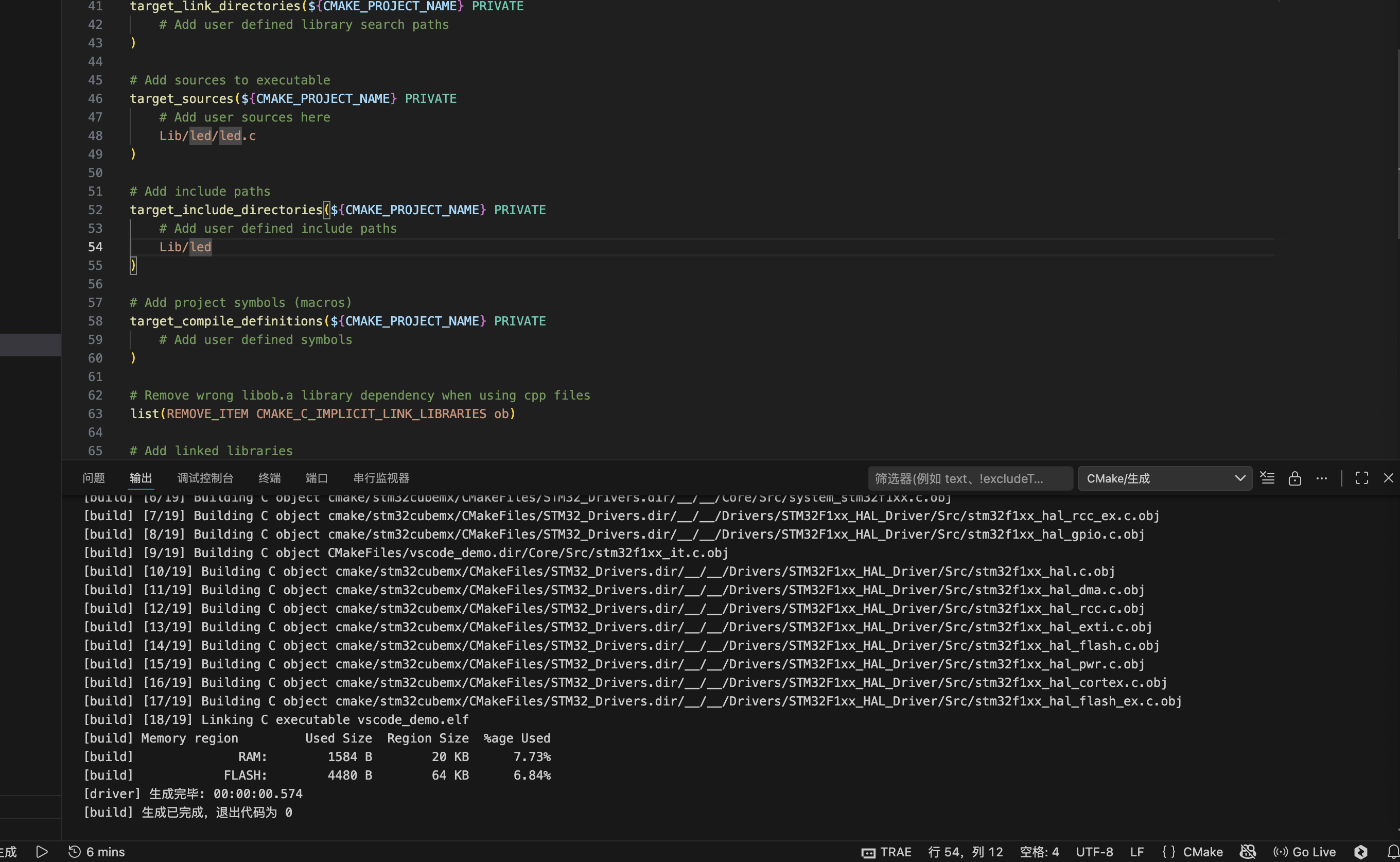Click the Go Live broadcast button
The width and height of the screenshot is (1400, 862).
point(1305,851)
